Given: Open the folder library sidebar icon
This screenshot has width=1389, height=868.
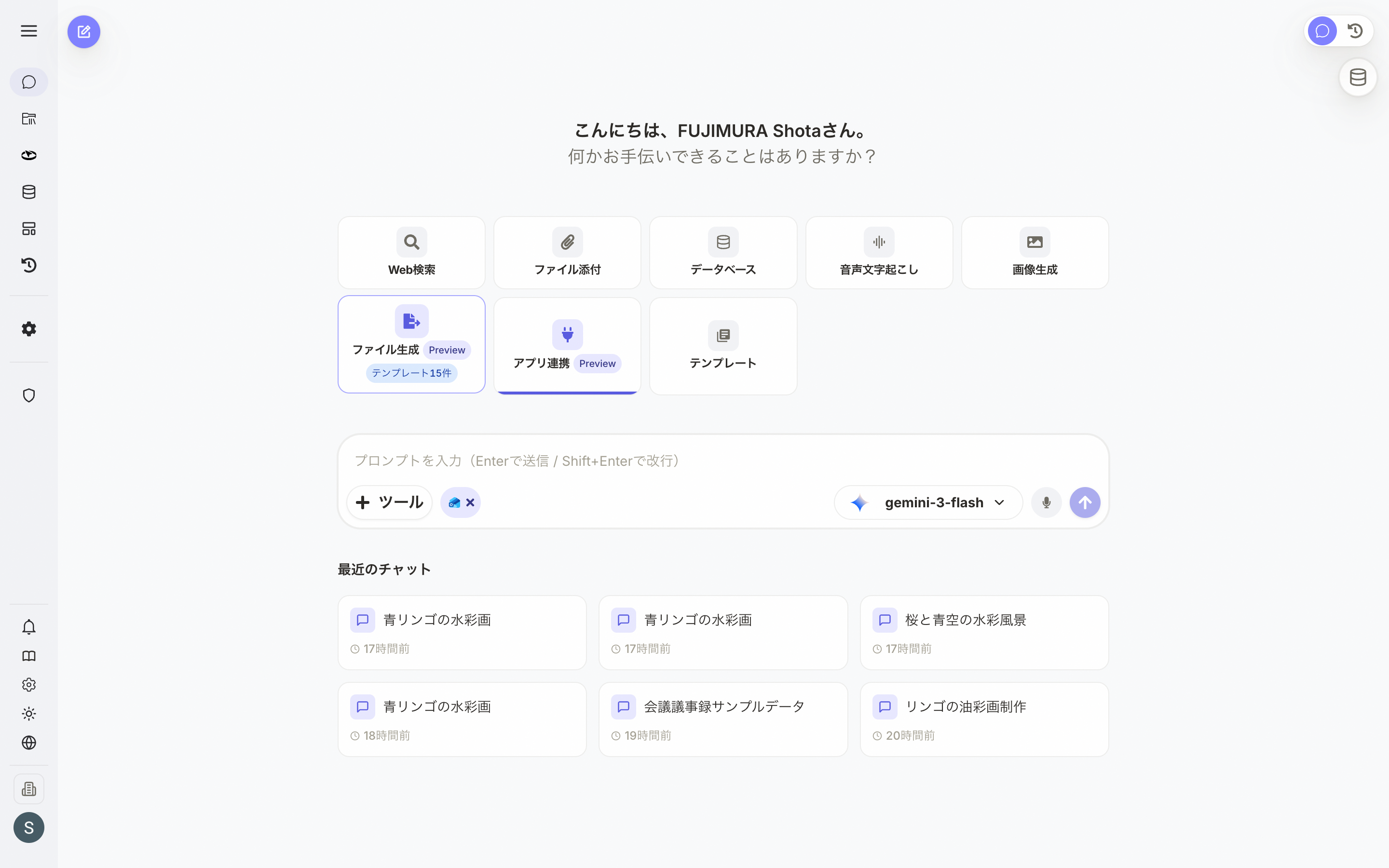Looking at the screenshot, I should click(x=29, y=119).
